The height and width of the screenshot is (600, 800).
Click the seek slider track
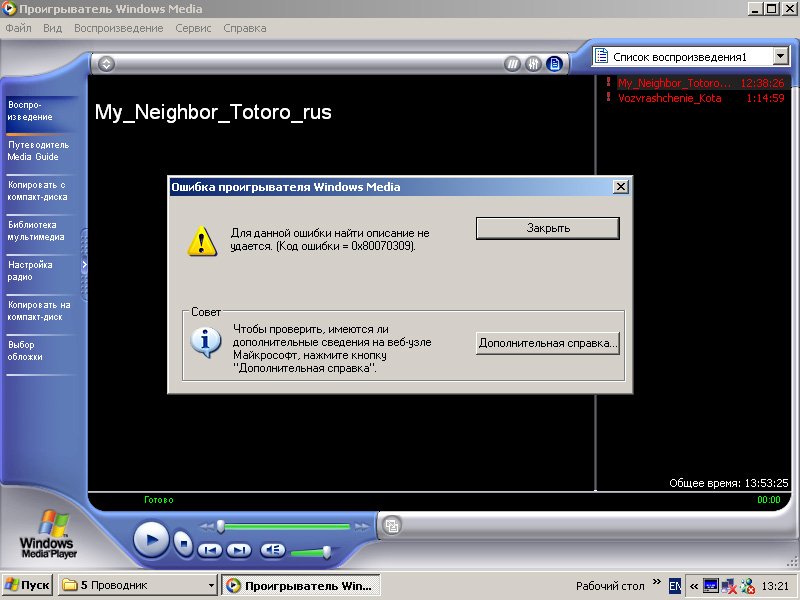pyautogui.click(x=285, y=526)
